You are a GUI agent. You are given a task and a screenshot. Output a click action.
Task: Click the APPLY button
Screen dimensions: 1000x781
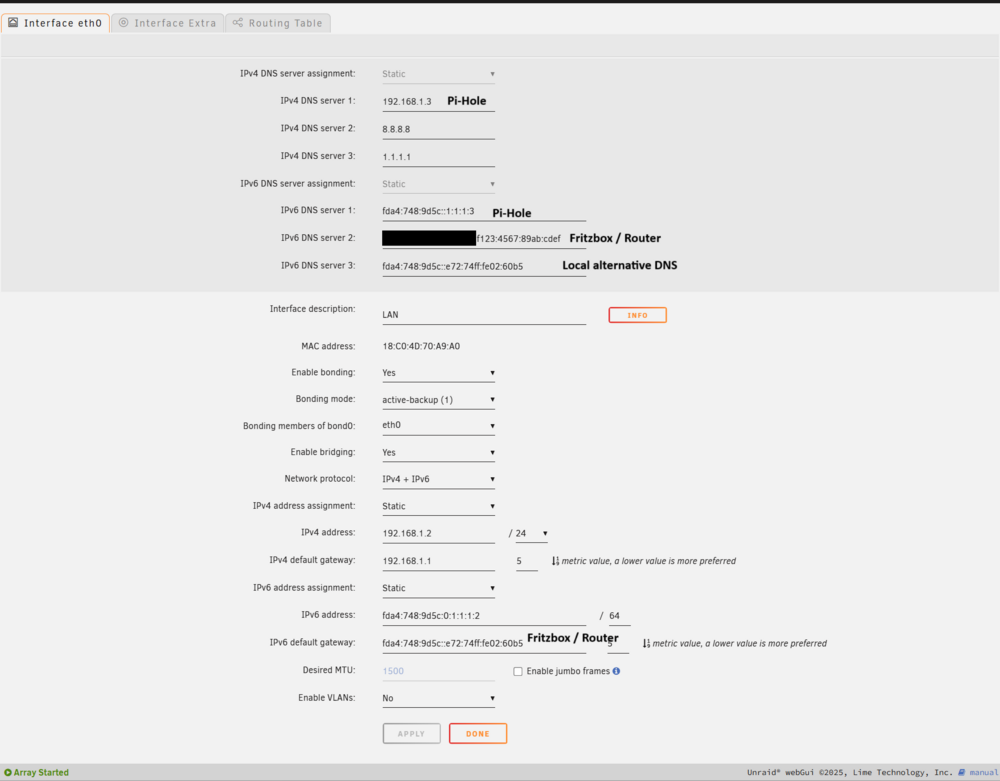pyautogui.click(x=411, y=734)
